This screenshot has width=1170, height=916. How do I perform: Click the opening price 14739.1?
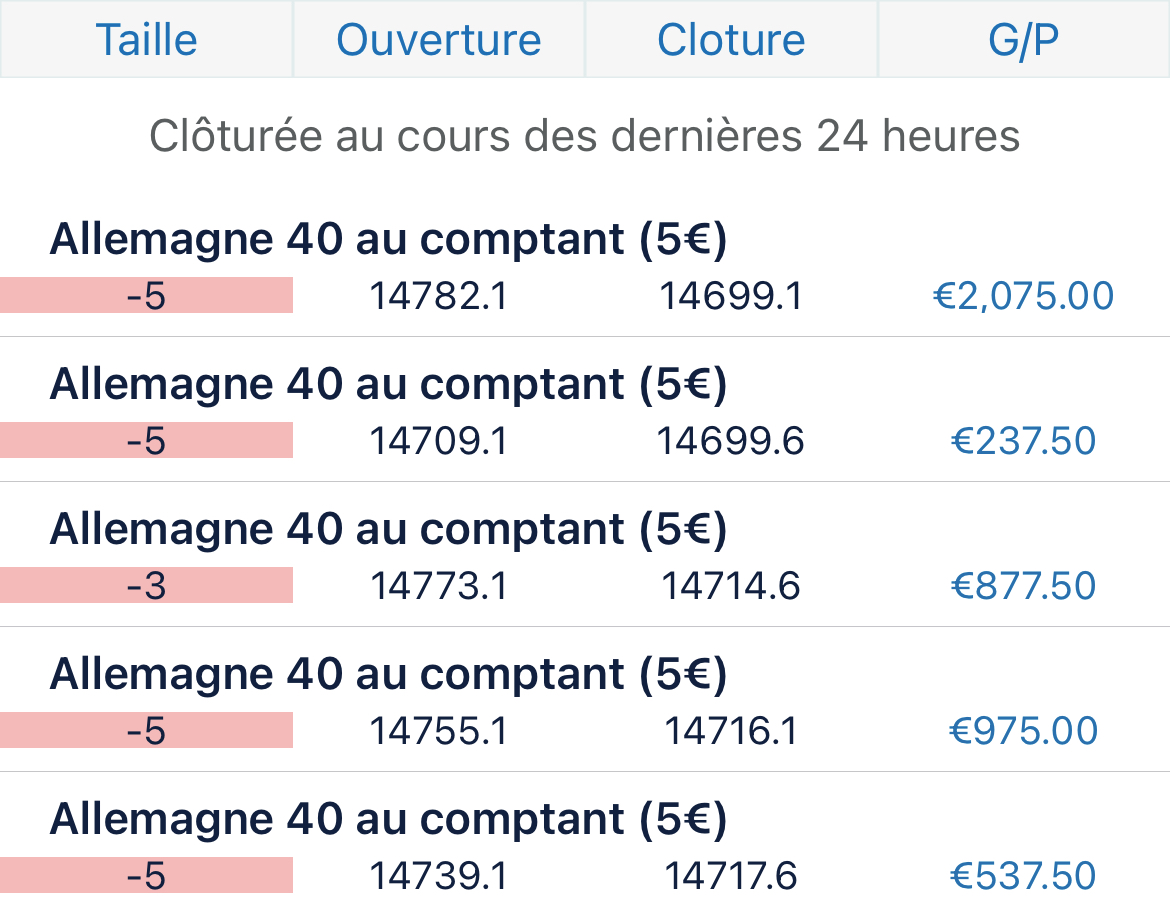tap(438, 876)
